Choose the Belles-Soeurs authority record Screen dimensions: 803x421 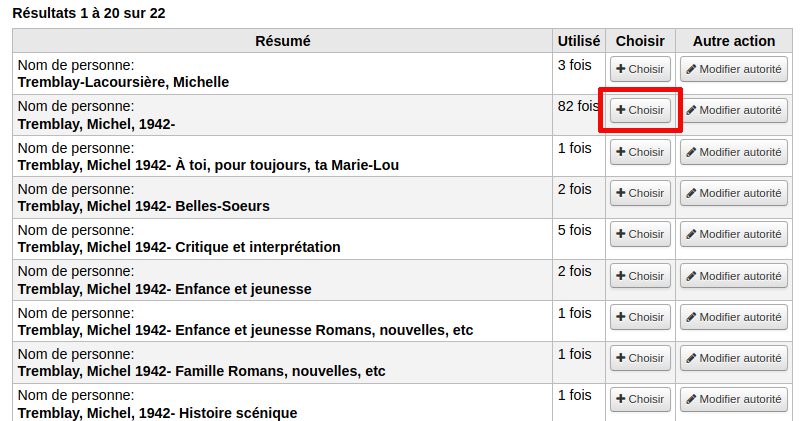[640, 193]
